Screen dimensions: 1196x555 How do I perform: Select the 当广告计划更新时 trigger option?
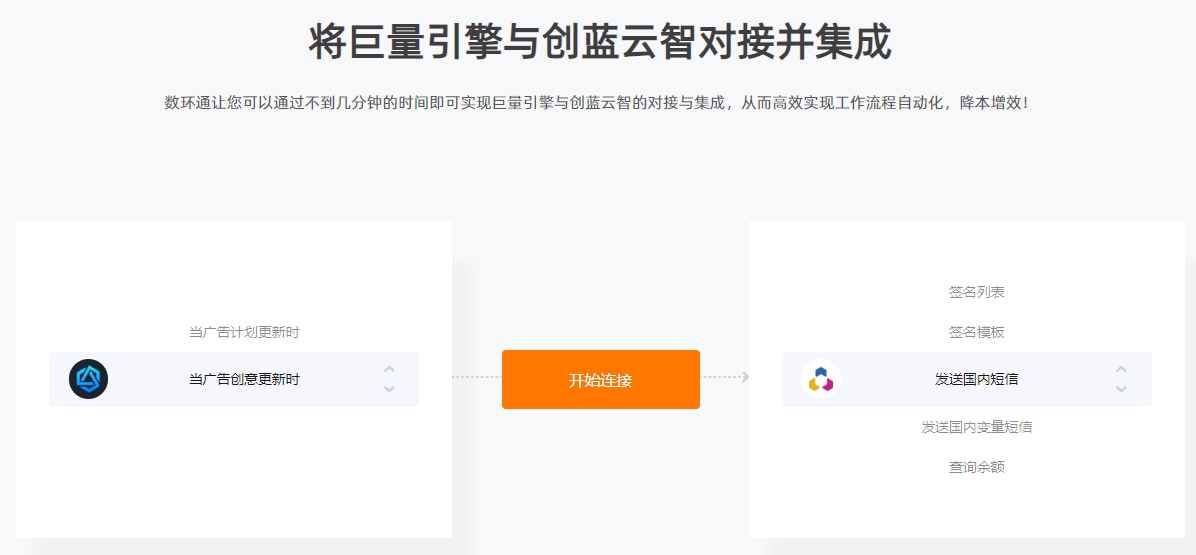pyautogui.click(x=244, y=332)
